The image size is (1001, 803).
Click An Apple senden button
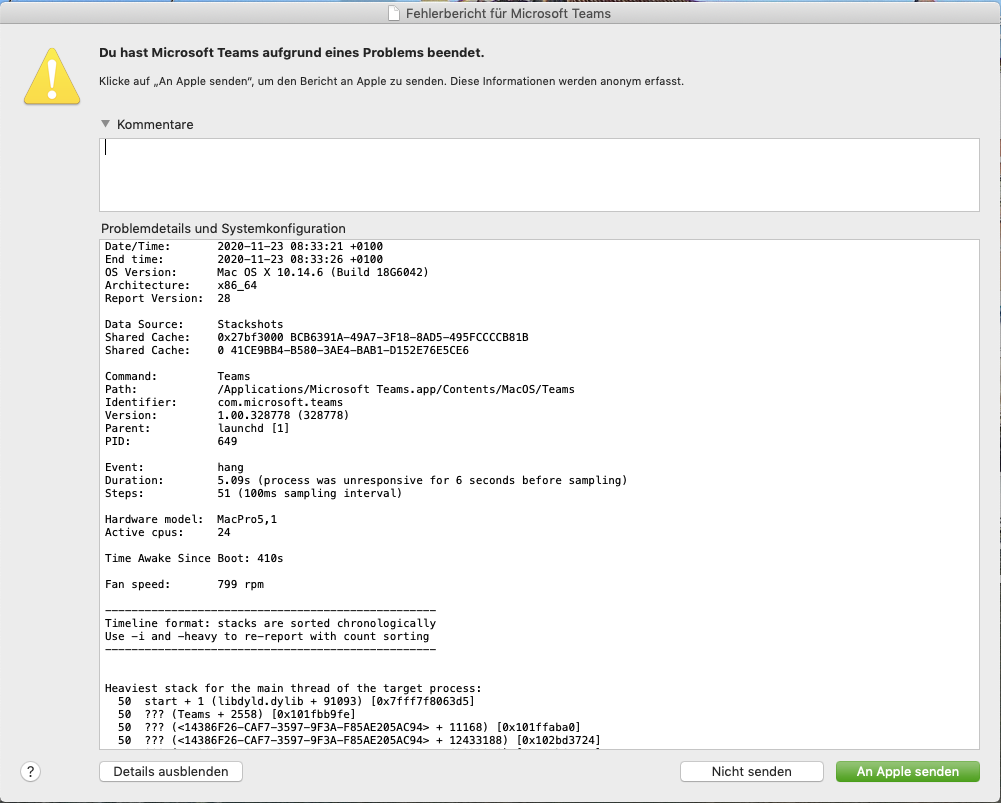pos(907,771)
